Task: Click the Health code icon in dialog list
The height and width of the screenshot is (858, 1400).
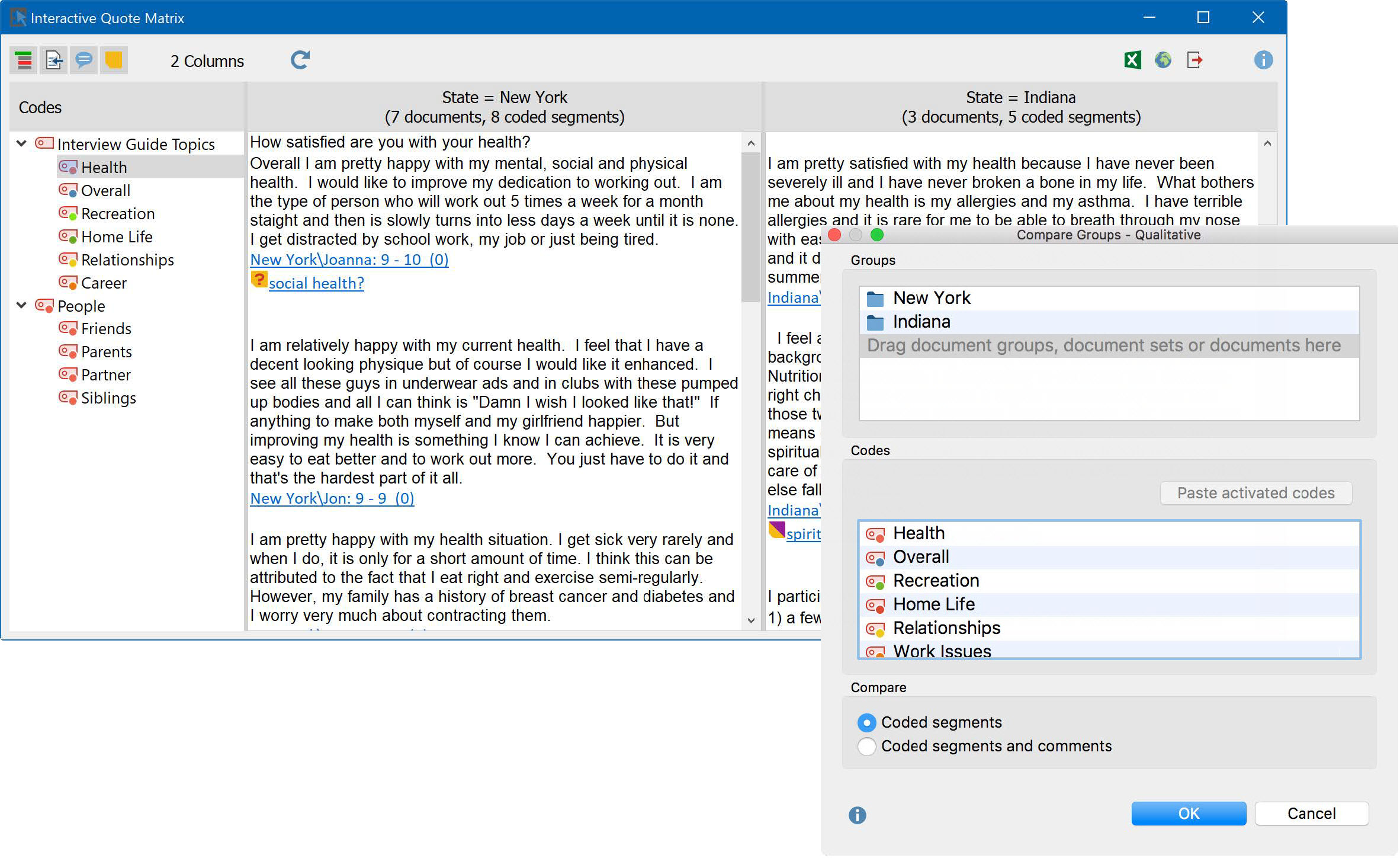Action: tap(875, 534)
